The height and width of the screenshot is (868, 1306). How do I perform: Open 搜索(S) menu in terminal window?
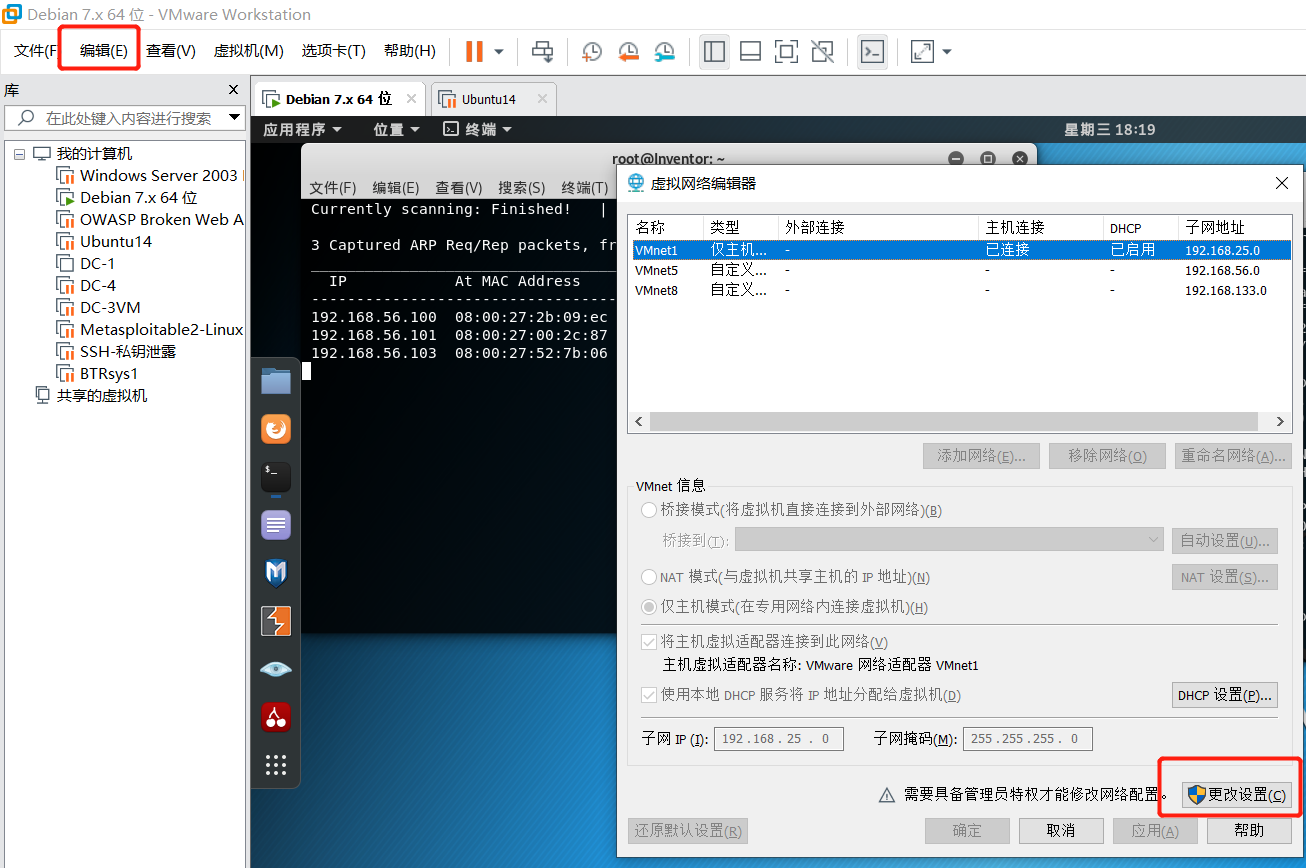tap(522, 187)
